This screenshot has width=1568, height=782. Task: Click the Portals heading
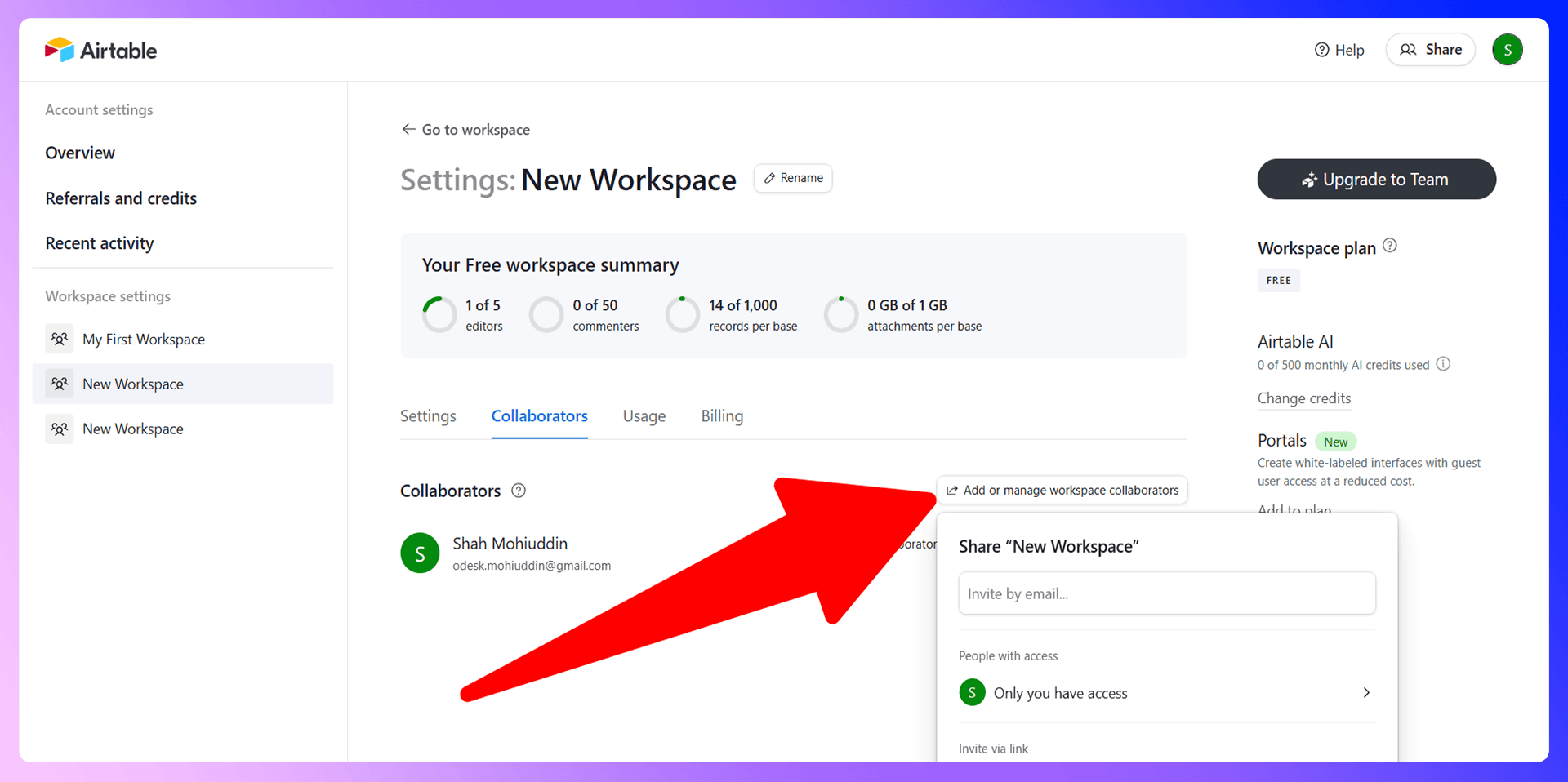pyautogui.click(x=1282, y=441)
